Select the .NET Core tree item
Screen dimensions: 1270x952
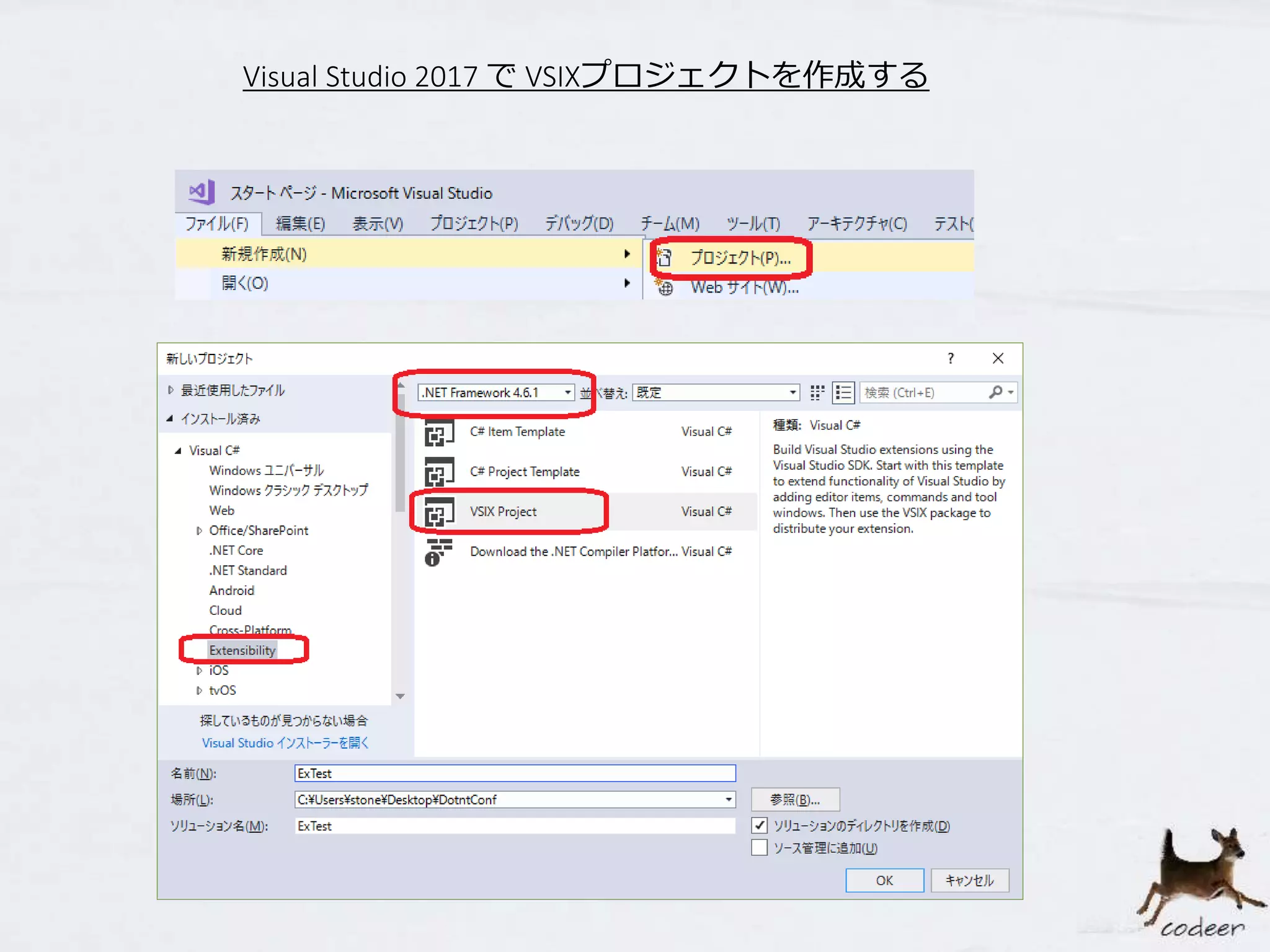click(x=236, y=550)
